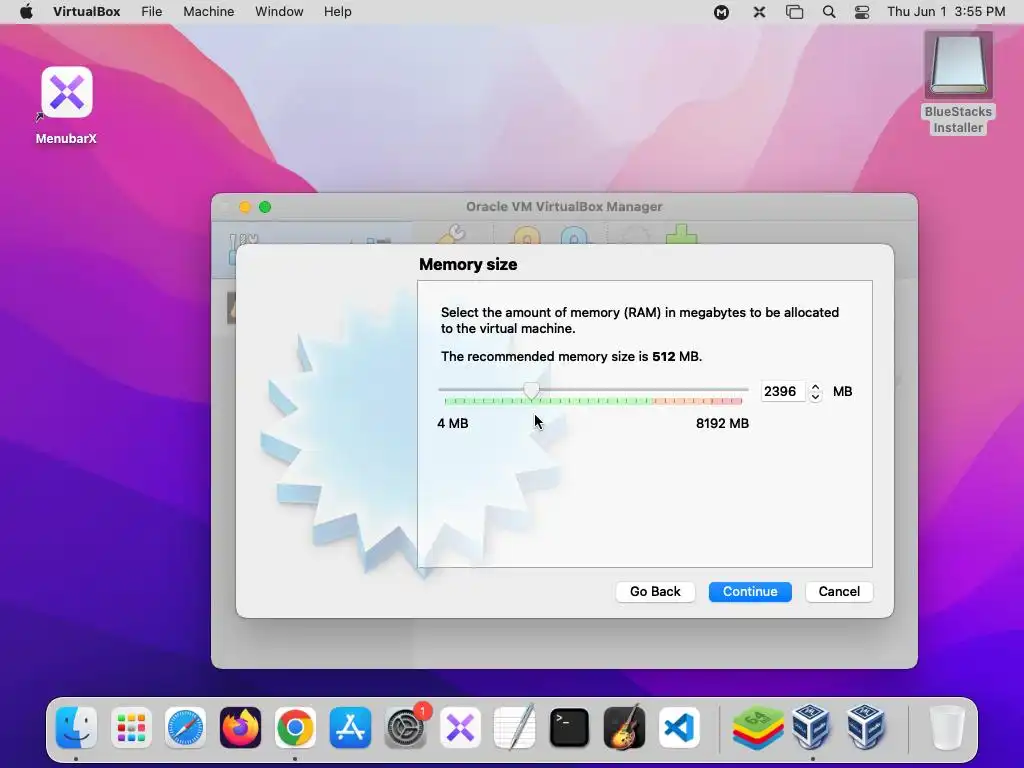Click the Stage Manager windows icon in menu bar
Viewport: 1024px width, 768px height.
click(x=794, y=12)
